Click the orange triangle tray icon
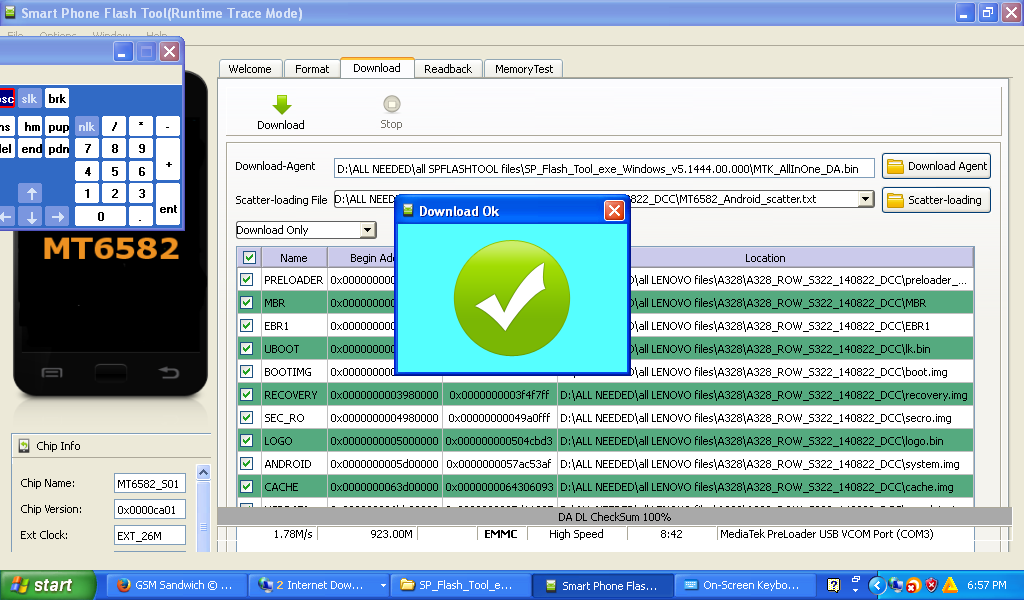The height and width of the screenshot is (600, 1024). [950, 585]
